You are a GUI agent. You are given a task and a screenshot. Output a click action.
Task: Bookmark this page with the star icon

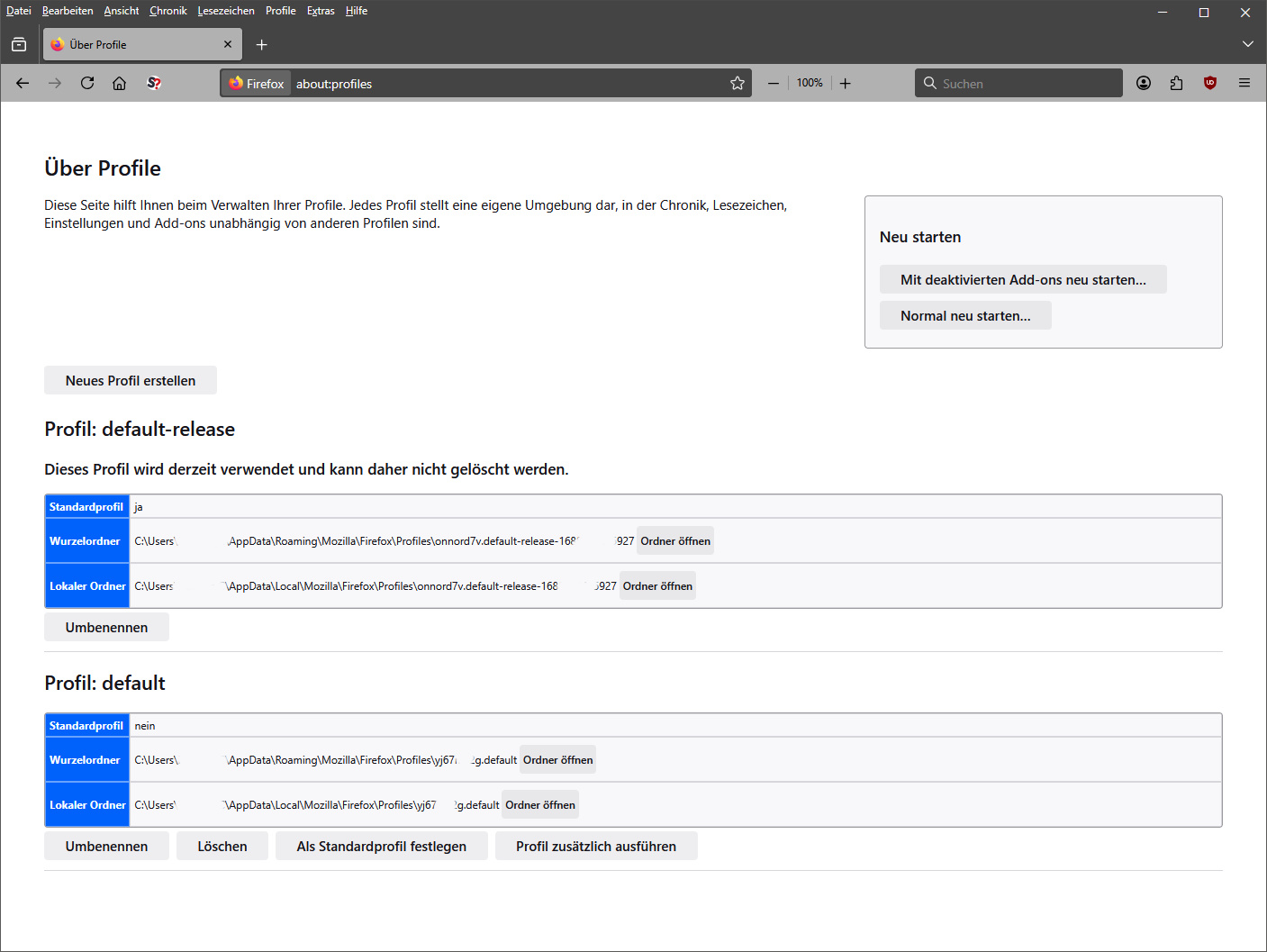tap(738, 83)
